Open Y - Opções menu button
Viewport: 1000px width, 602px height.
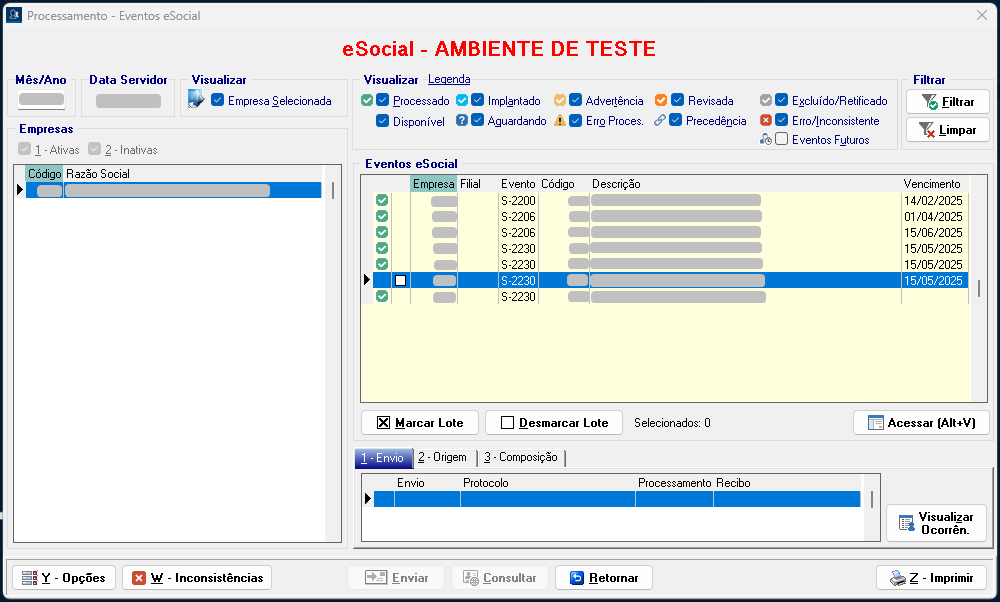click(x=64, y=578)
